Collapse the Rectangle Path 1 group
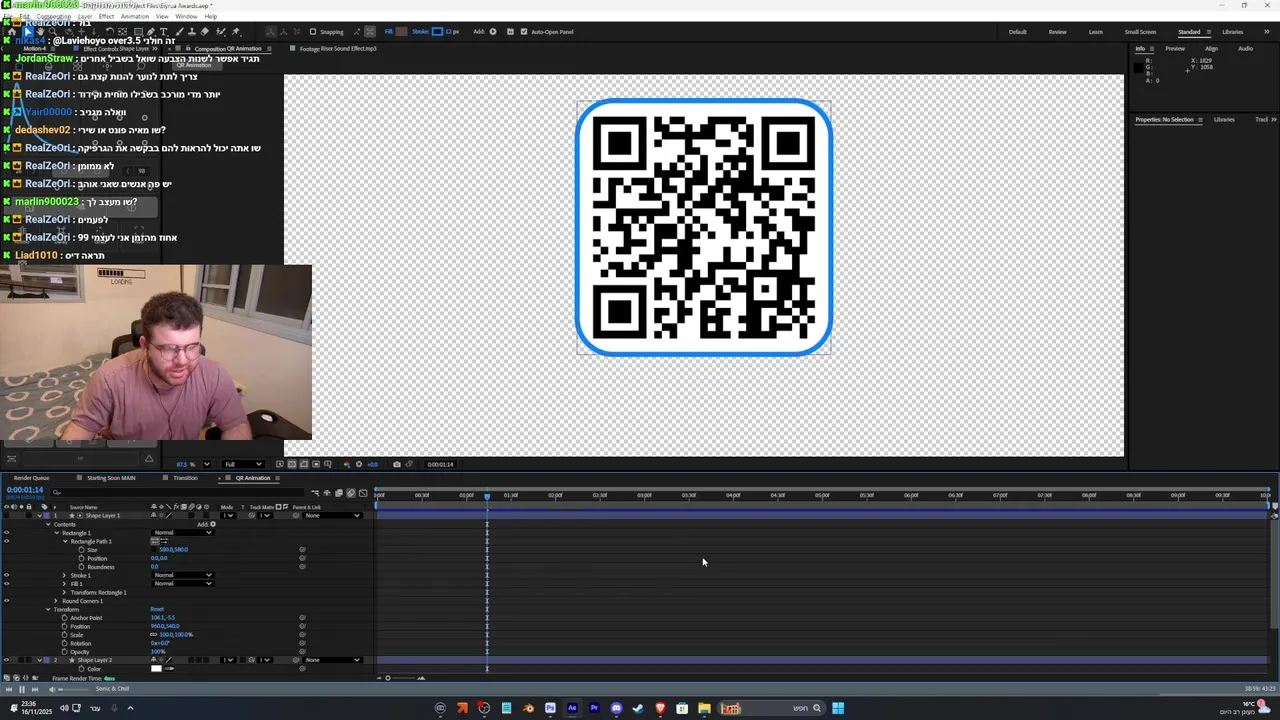This screenshot has height=720, width=1280. 65,541
